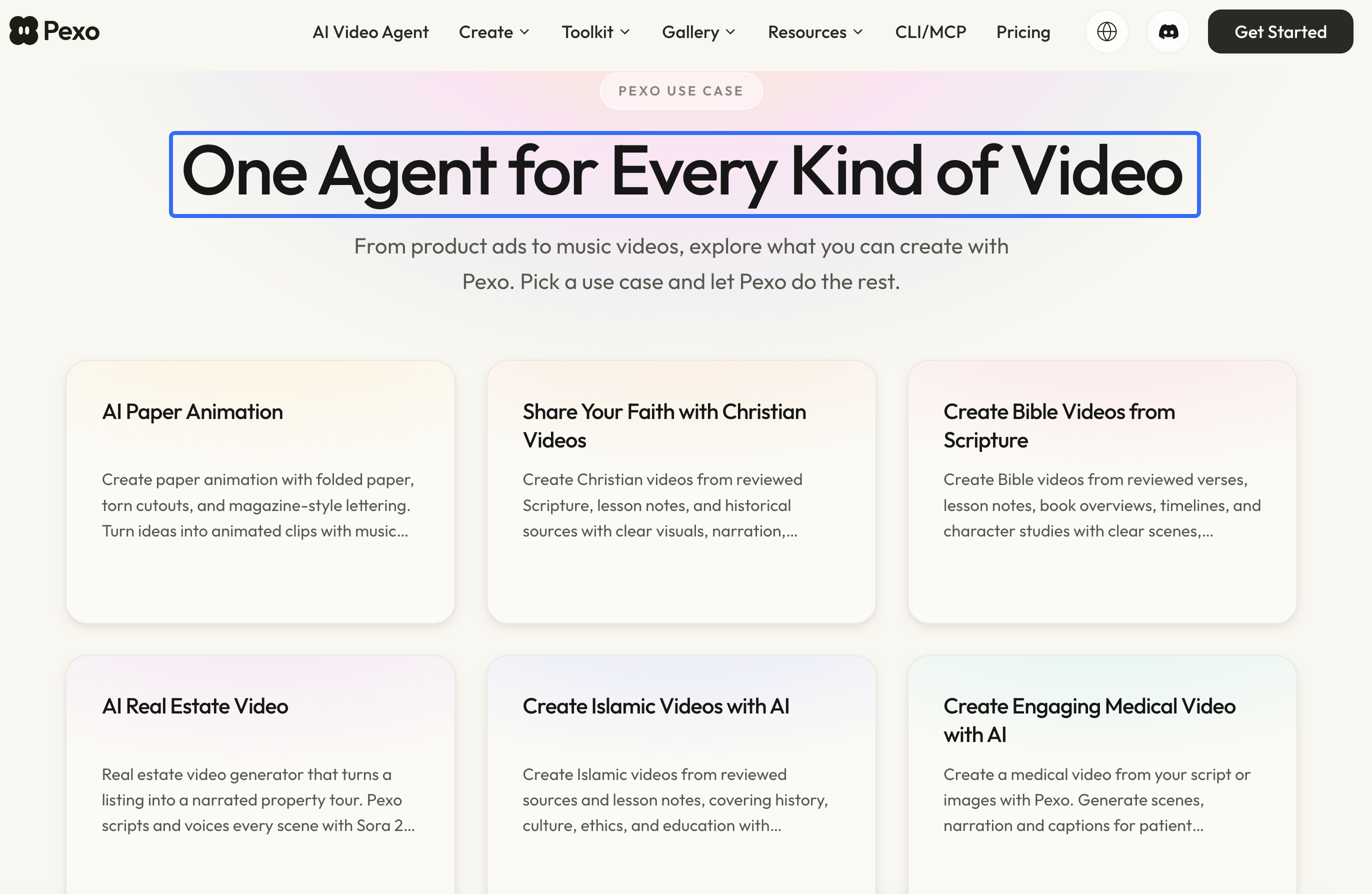Click 'Real estate video generator' description
Viewport: 1372px width, 894px height.
258,800
